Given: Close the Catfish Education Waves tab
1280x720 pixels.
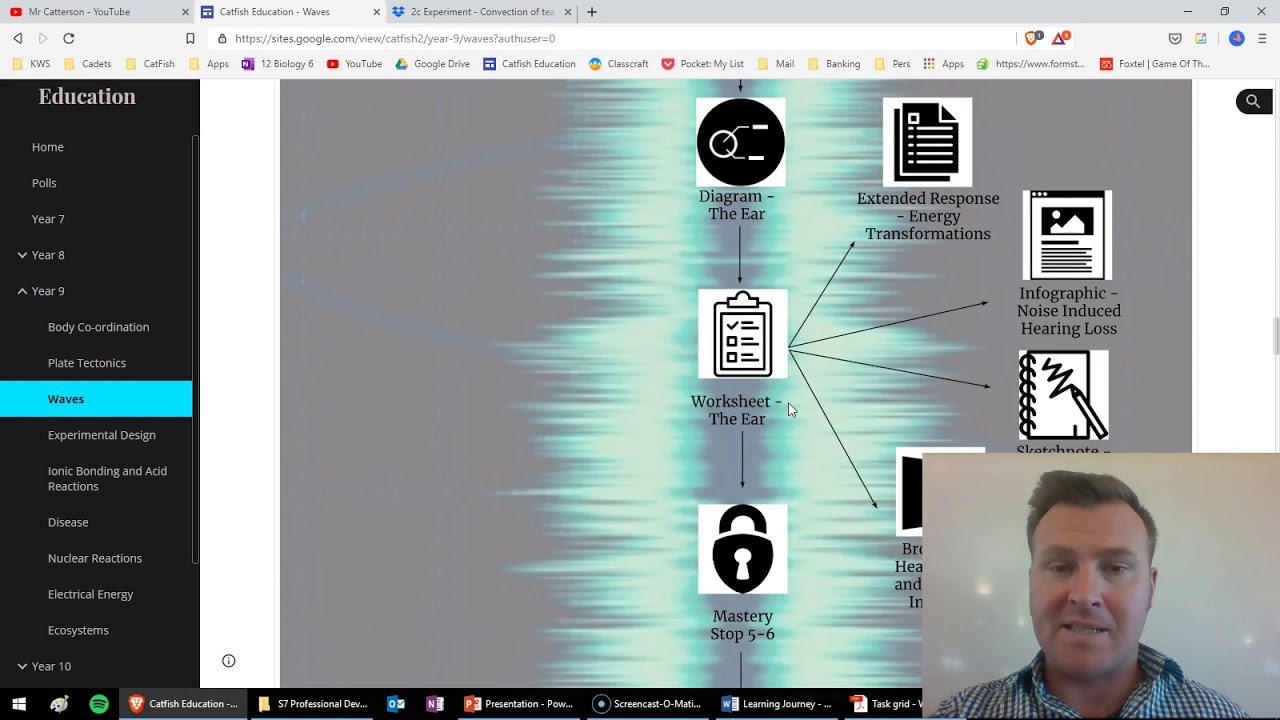Looking at the screenshot, I should point(377,12).
